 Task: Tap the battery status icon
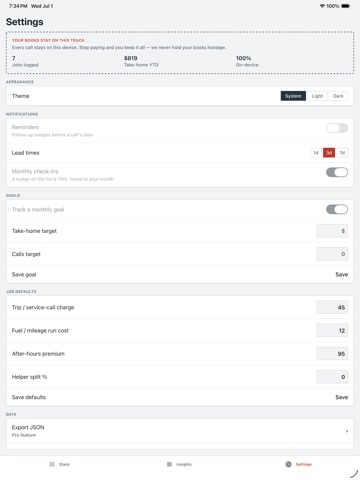pos(345,6)
